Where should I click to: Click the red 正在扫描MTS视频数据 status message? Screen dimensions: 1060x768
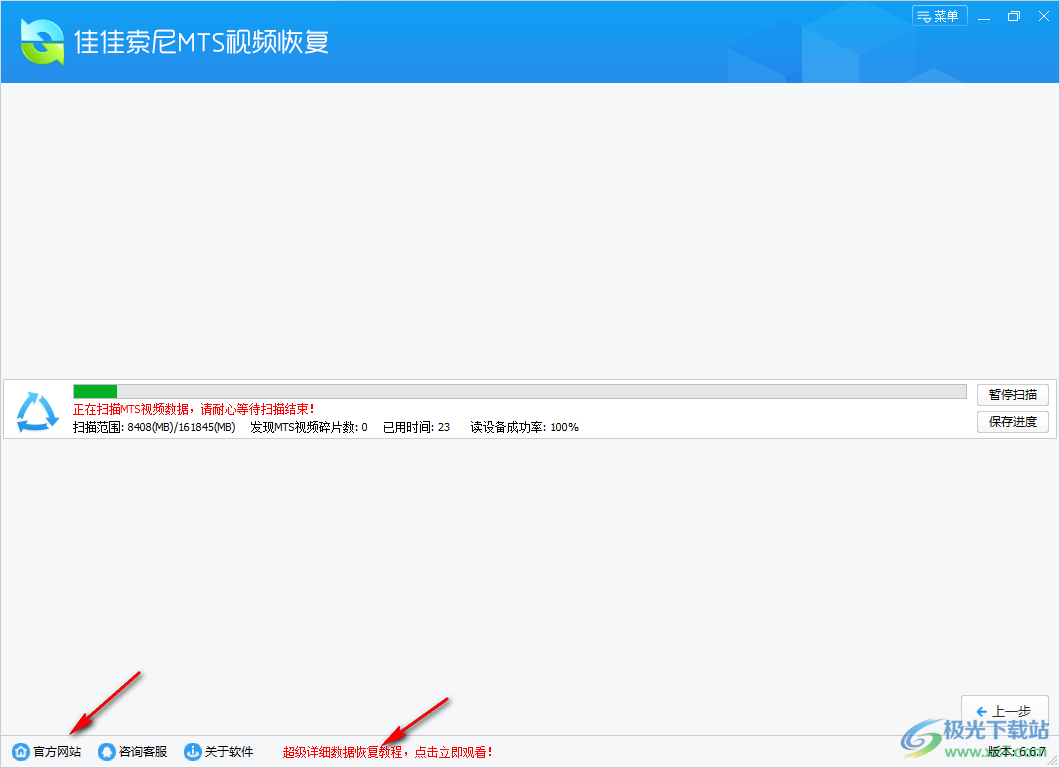tap(194, 409)
